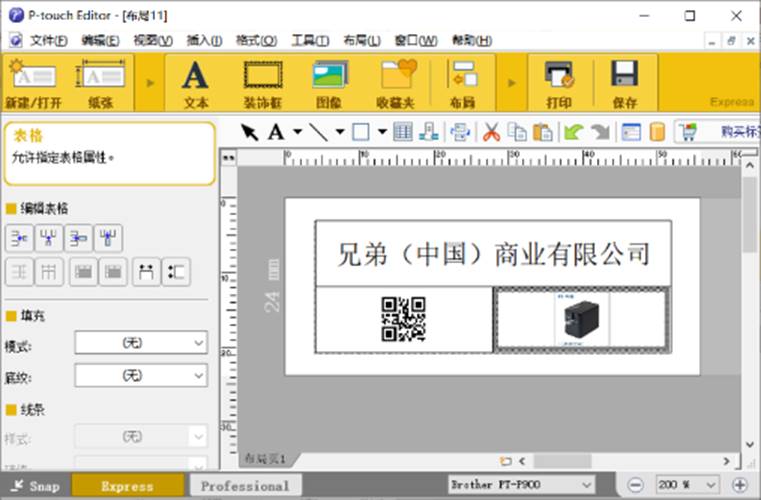
Task: Insert an 图像 (Image)
Action: point(330,83)
